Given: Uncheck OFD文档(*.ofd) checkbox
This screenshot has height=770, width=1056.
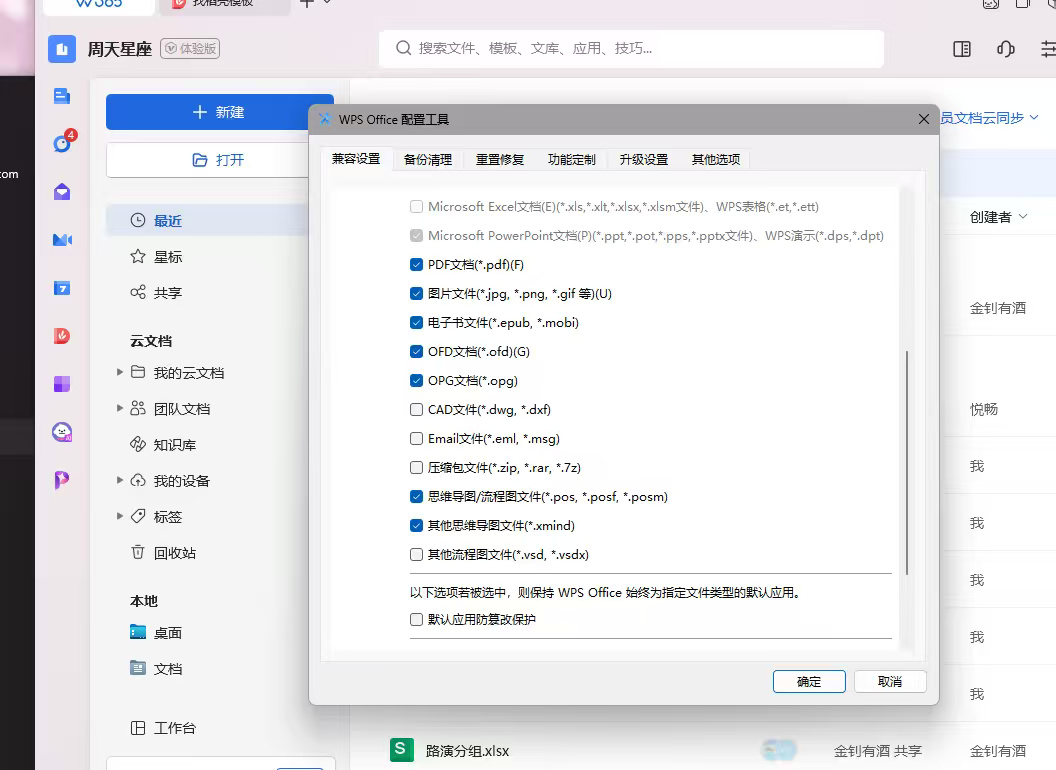Looking at the screenshot, I should (x=416, y=352).
